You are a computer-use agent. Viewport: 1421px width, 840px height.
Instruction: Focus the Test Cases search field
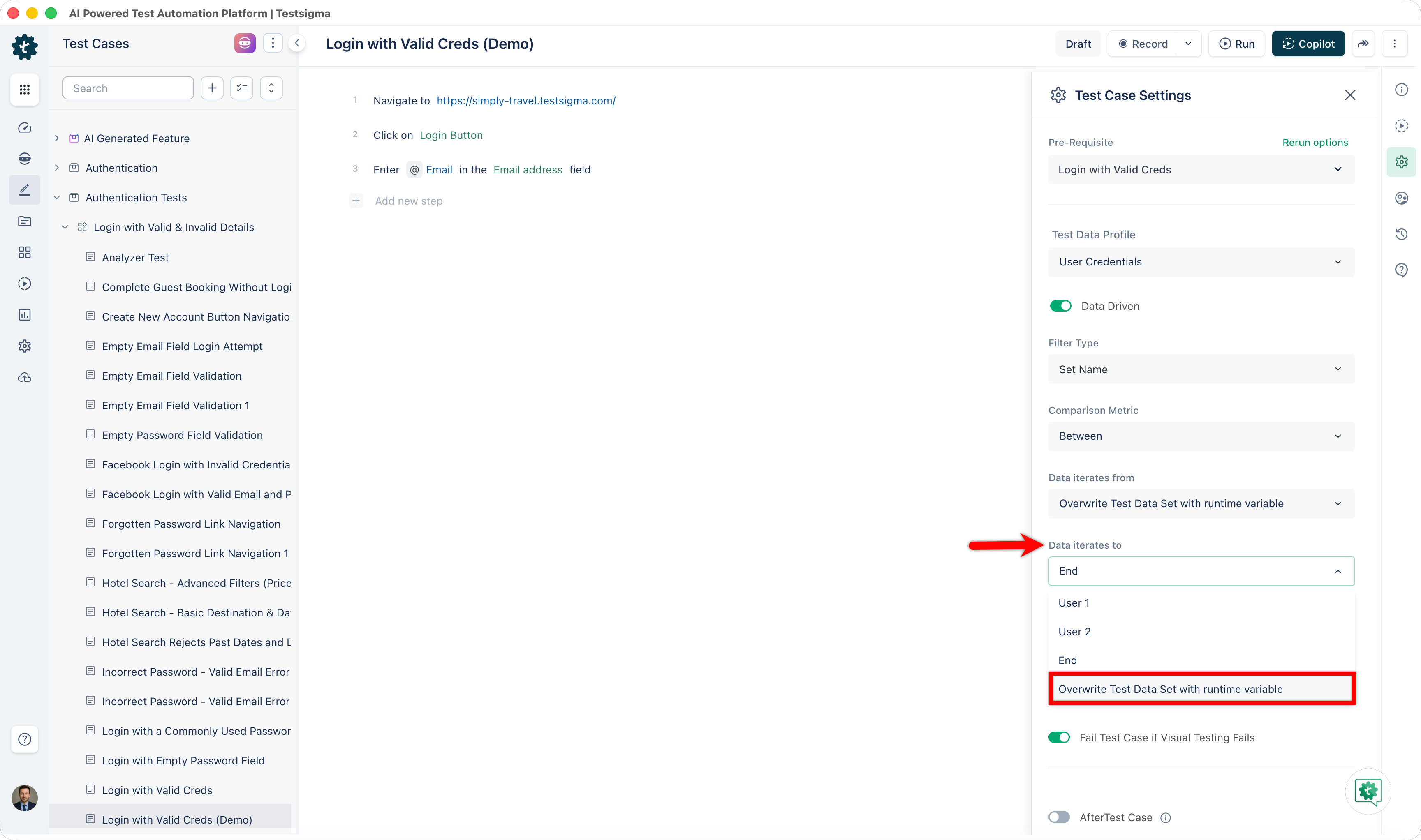(128, 88)
